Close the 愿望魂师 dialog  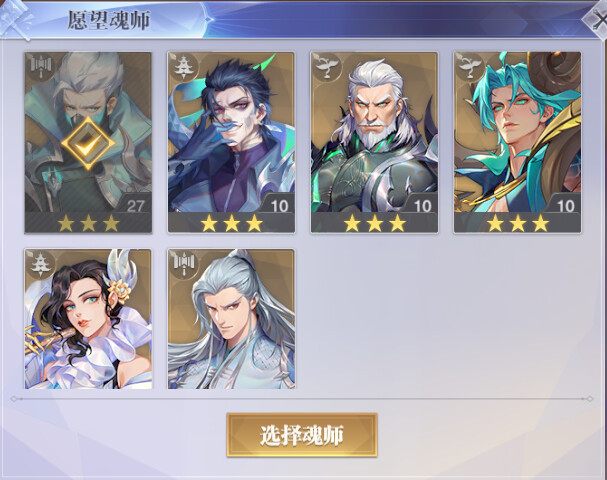click(x=598, y=19)
